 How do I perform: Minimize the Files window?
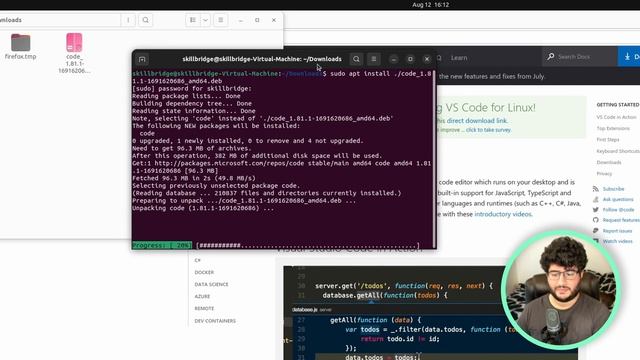(x=241, y=20)
